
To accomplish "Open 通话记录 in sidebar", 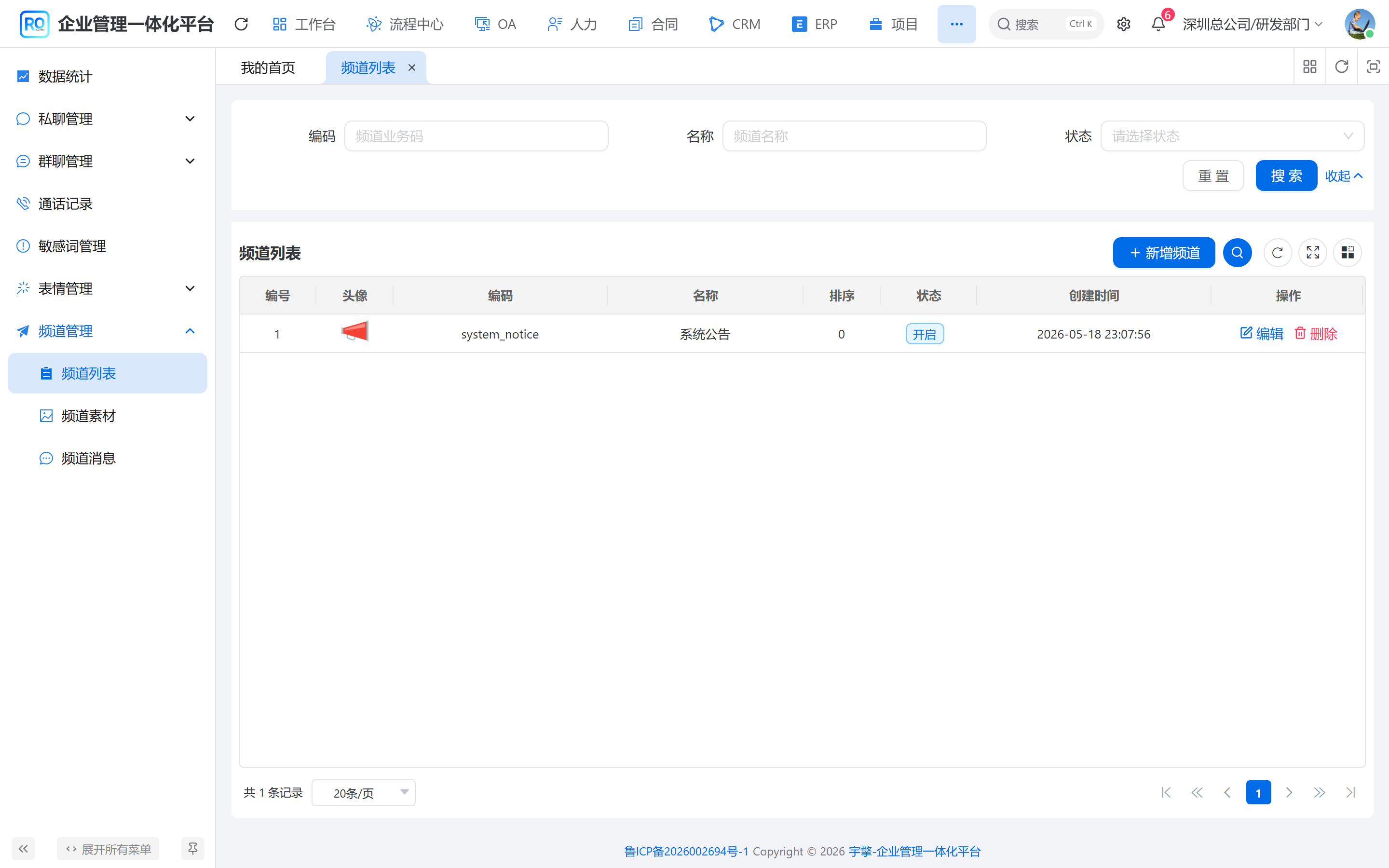I will click(x=108, y=204).
